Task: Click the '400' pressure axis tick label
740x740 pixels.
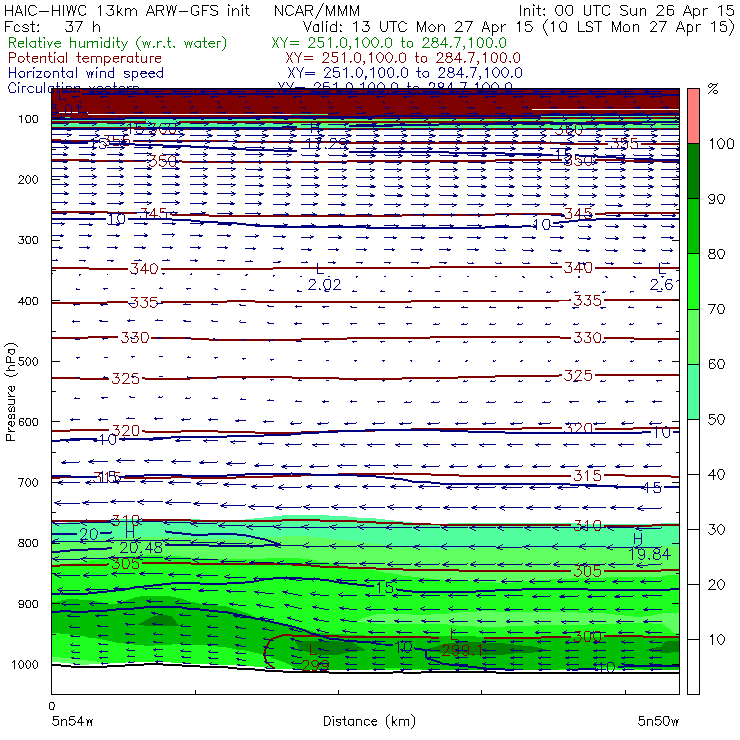Action: 28,301
